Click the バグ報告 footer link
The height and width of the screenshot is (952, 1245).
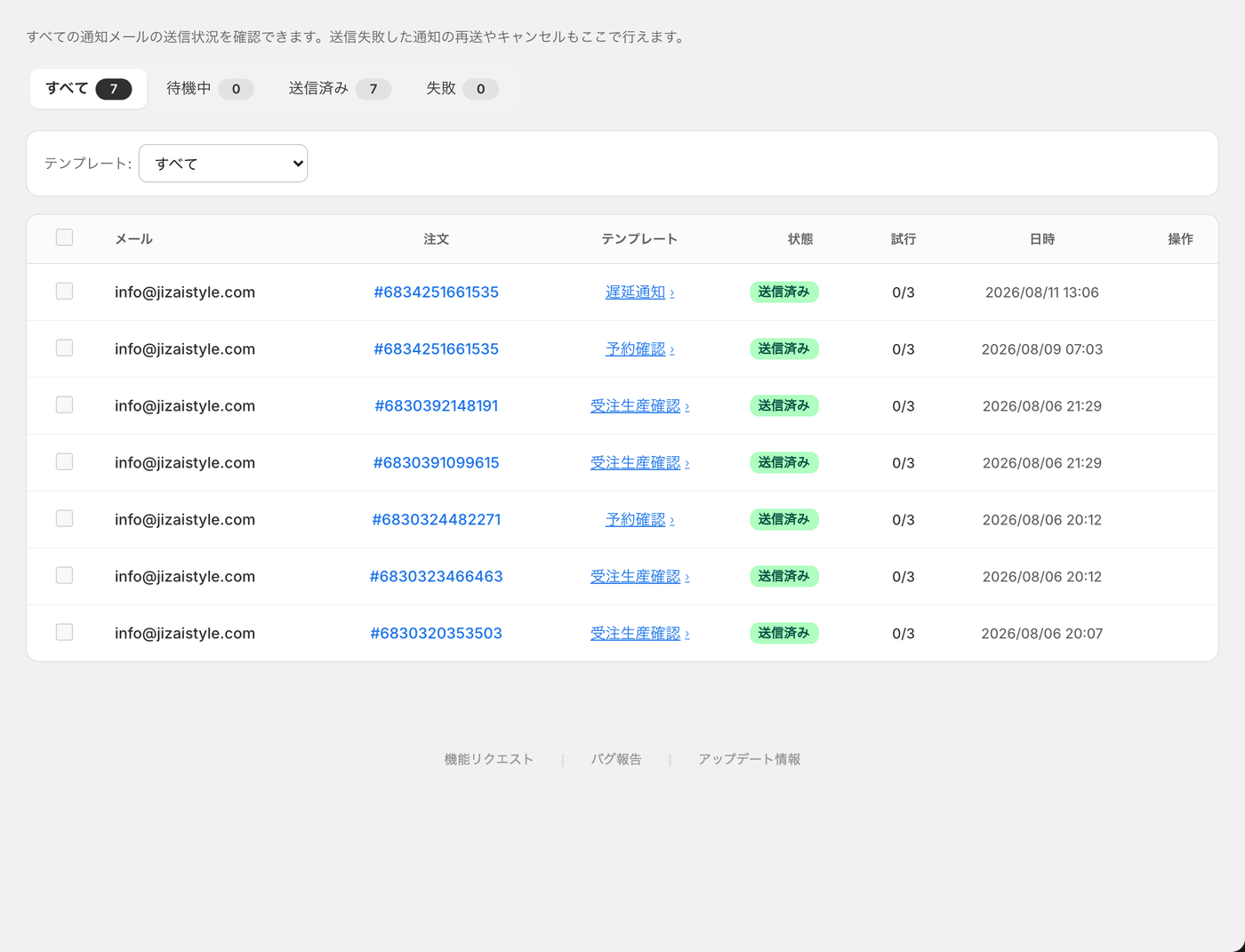616,759
